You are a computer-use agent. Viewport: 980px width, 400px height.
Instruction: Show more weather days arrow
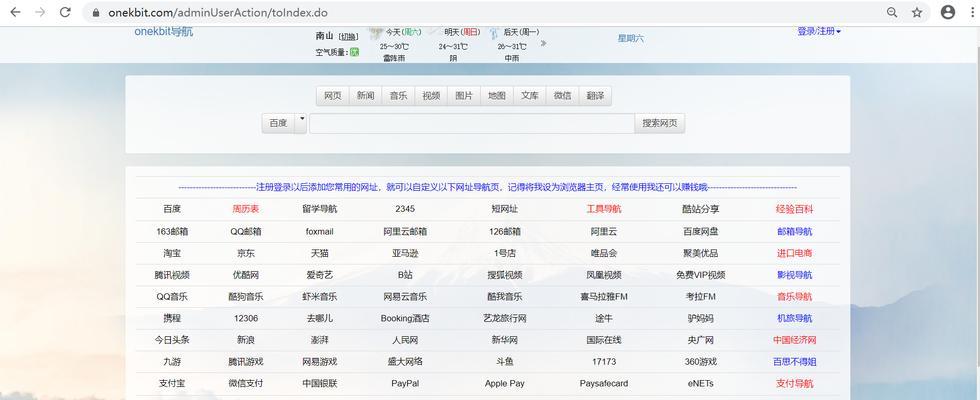coord(543,44)
